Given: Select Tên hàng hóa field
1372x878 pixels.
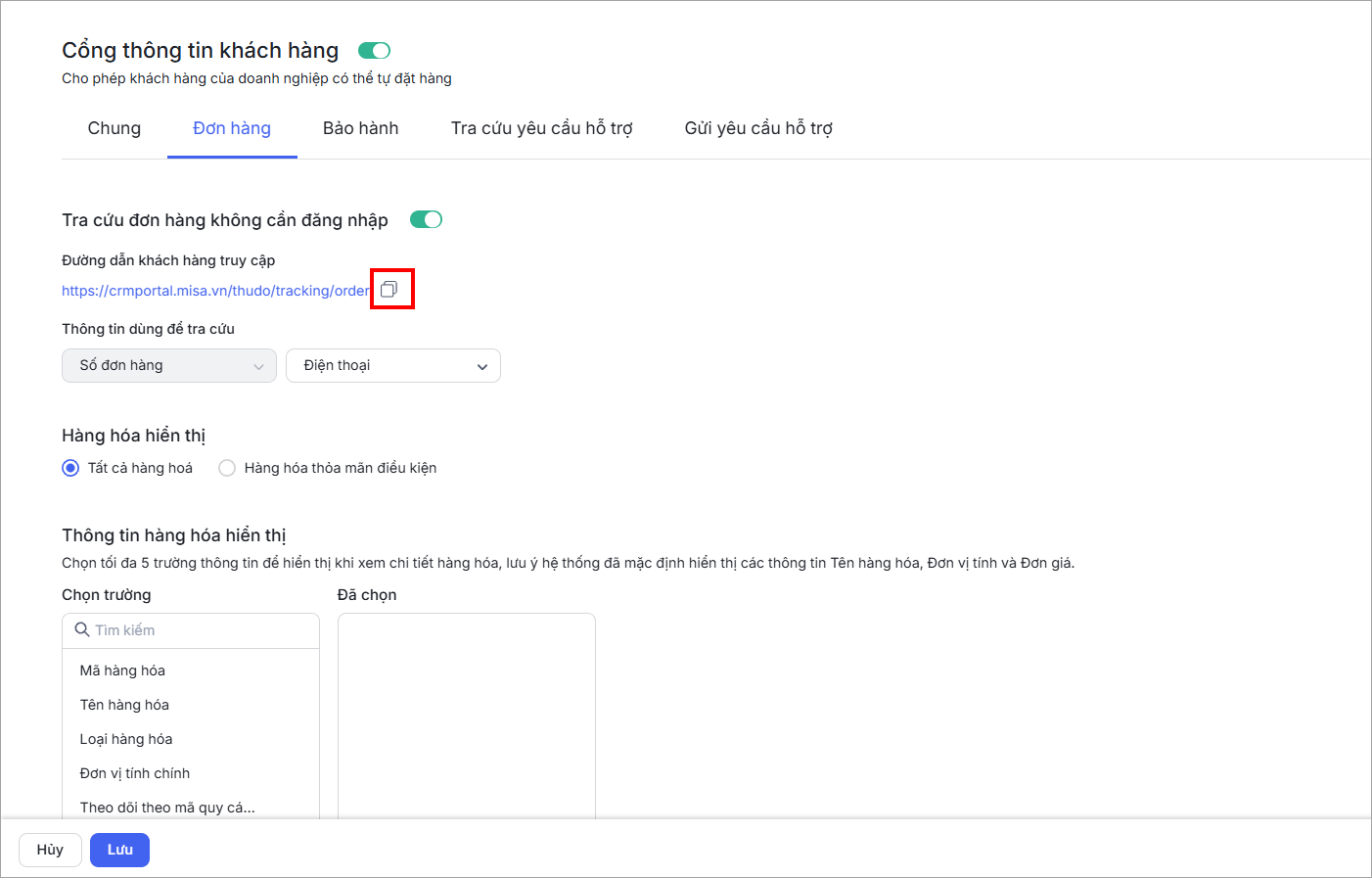Looking at the screenshot, I should pyautogui.click(x=191, y=705).
